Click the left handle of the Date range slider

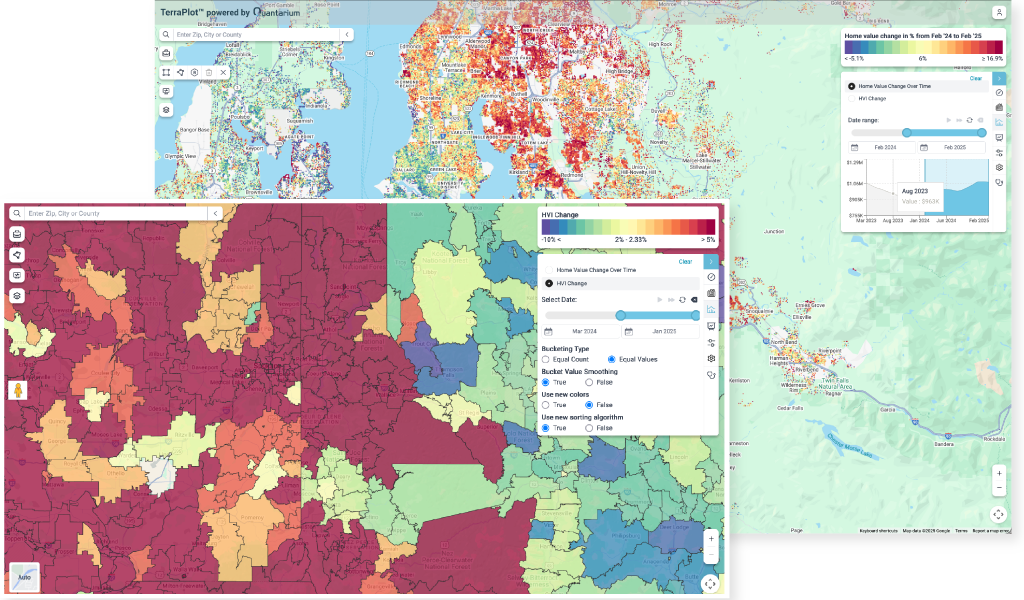click(x=906, y=133)
